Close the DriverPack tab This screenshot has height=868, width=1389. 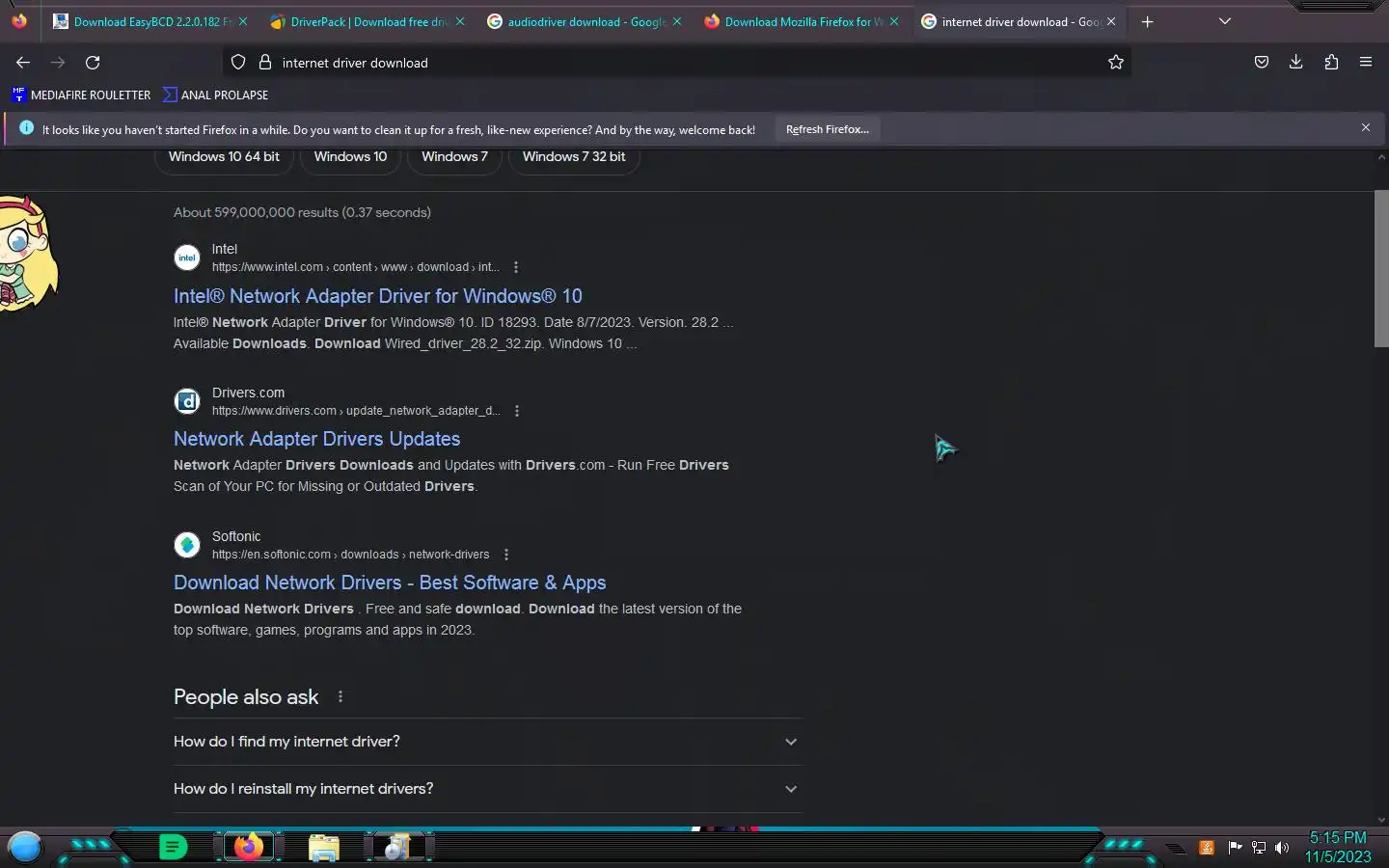point(460,21)
